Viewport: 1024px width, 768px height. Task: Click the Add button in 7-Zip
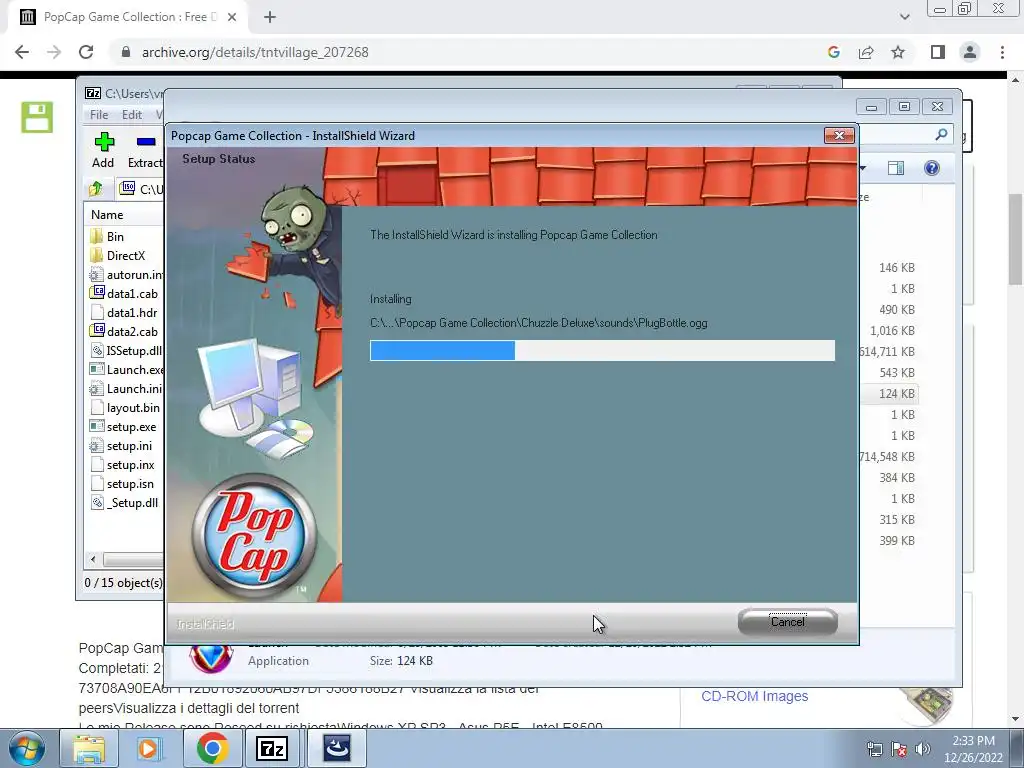click(103, 150)
